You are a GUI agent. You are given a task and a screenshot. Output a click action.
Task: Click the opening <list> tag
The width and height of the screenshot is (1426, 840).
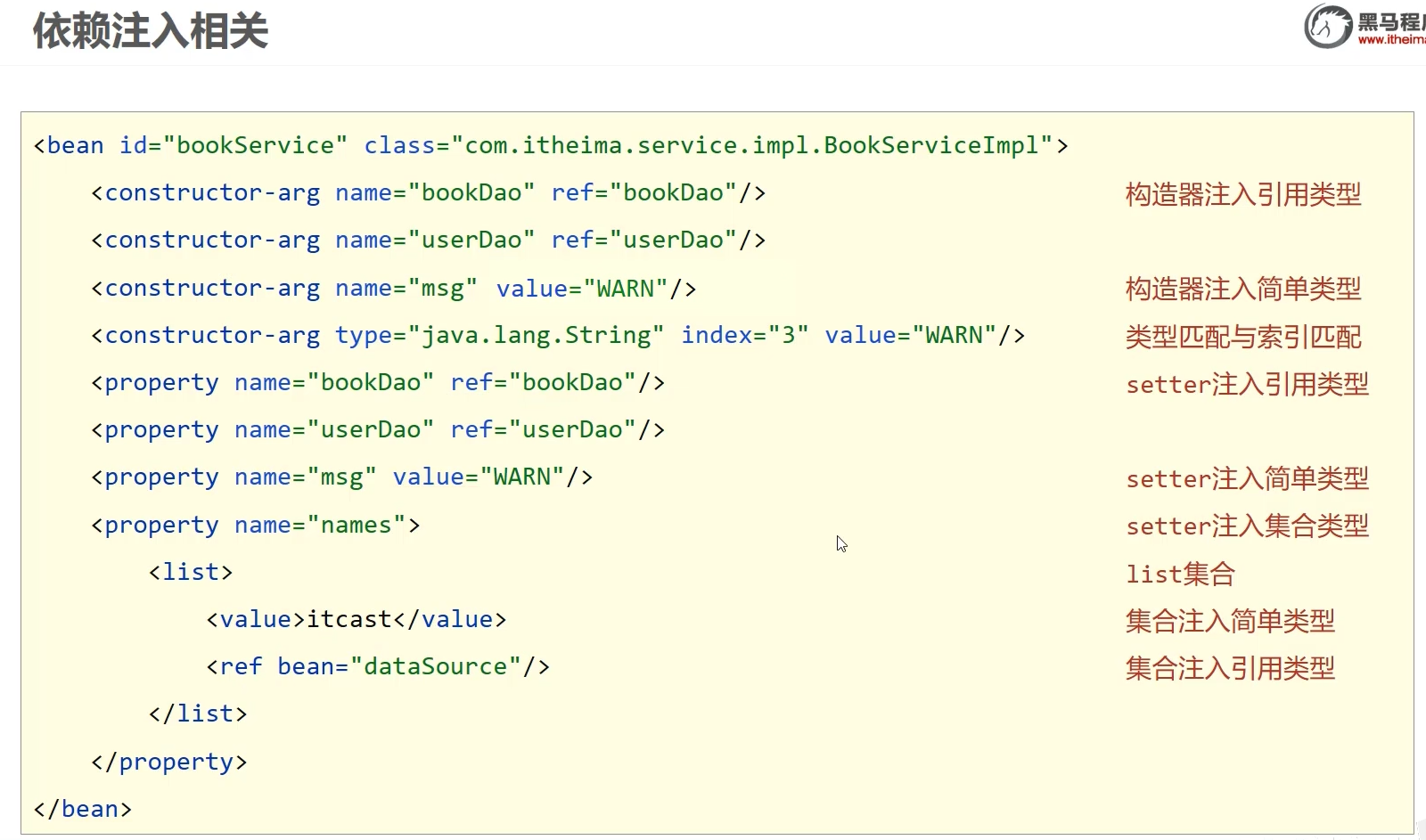[x=191, y=572]
